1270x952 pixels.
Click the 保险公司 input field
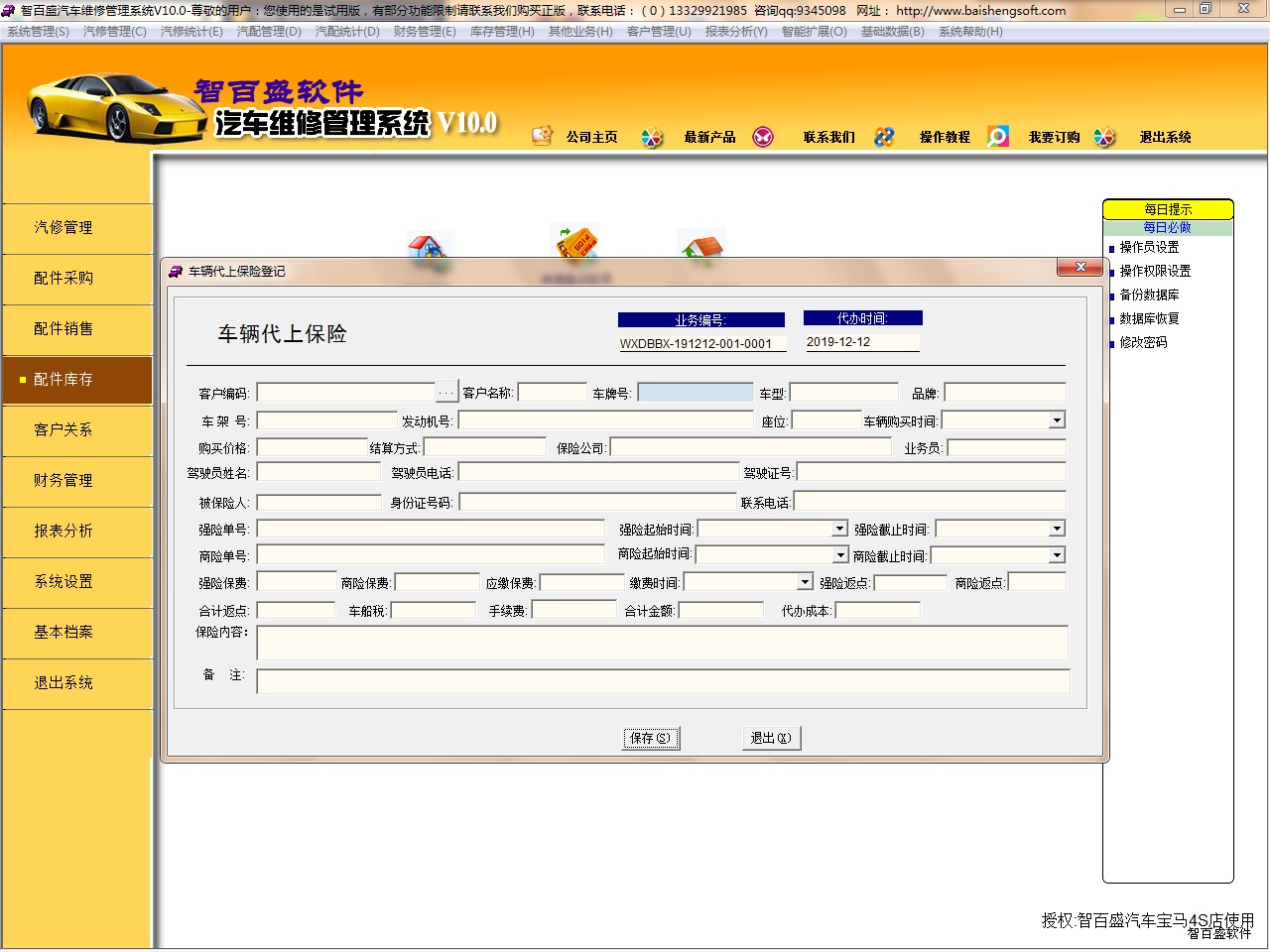pos(750,447)
